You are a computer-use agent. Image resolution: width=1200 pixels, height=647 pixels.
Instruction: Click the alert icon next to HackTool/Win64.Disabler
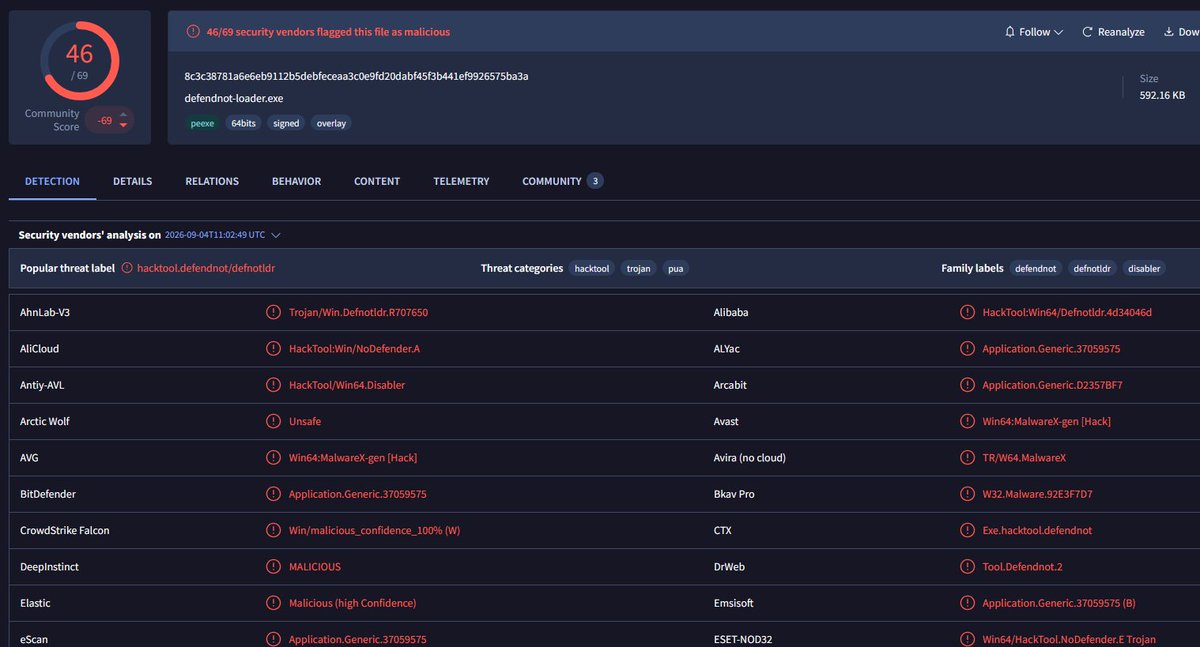point(273,385)
